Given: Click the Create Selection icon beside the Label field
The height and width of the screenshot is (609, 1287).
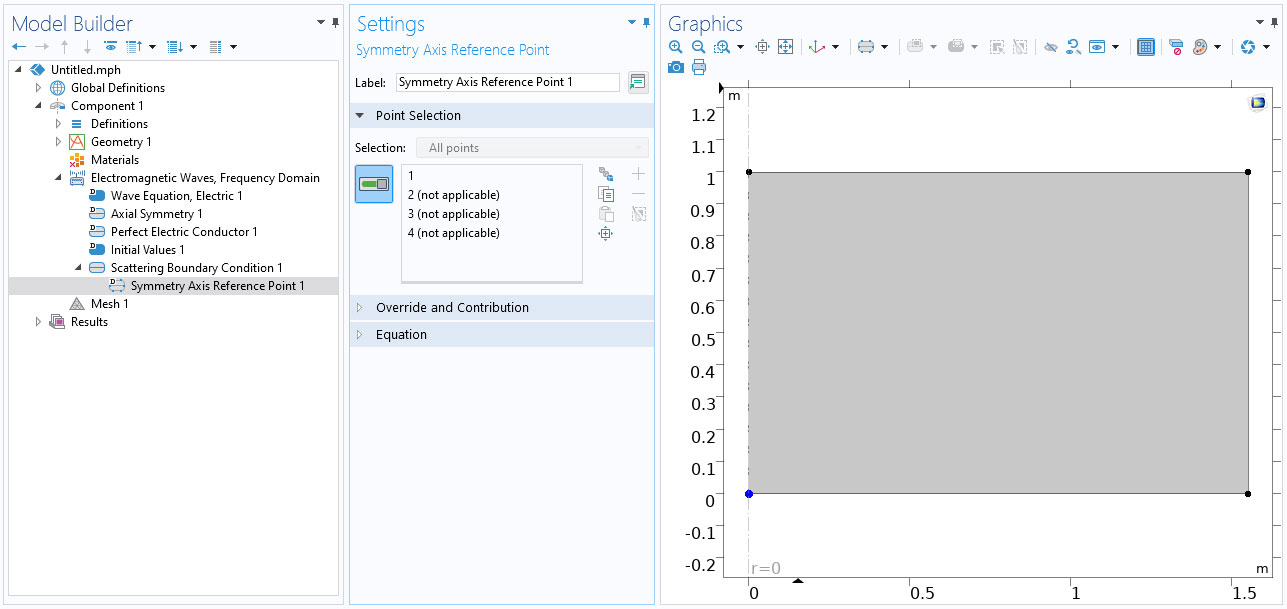Looking at the screenshot, I should pyautogui.click(x=638, y=82).
